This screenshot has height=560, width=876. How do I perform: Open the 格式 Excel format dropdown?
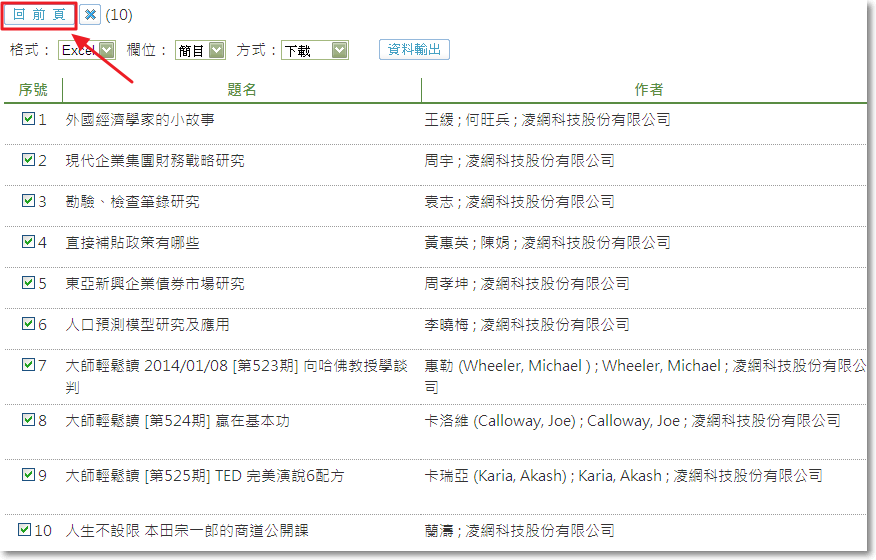(x=87, y=50)
